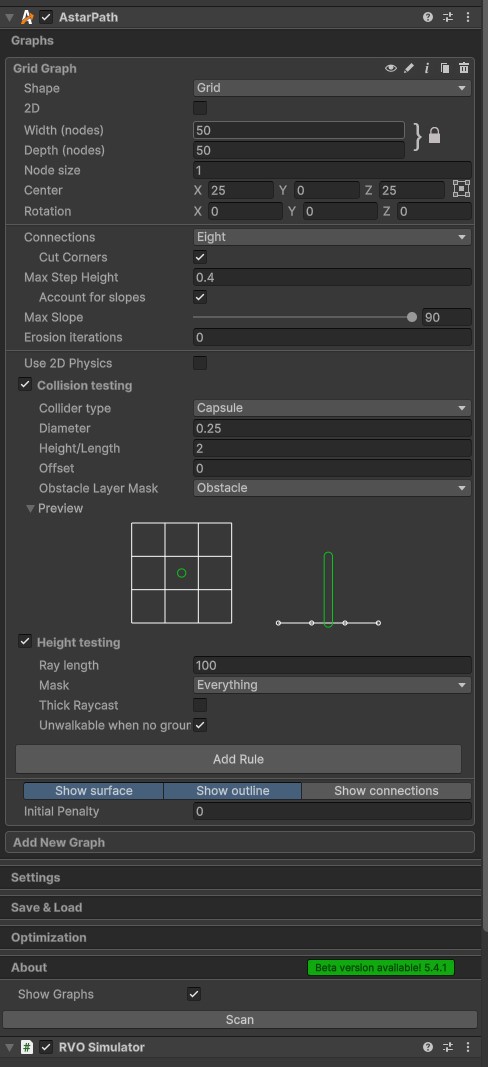The width and height of the screenshot is (488, 1067).
Task: Click the Add Rule button
Action: coord(238,759)
